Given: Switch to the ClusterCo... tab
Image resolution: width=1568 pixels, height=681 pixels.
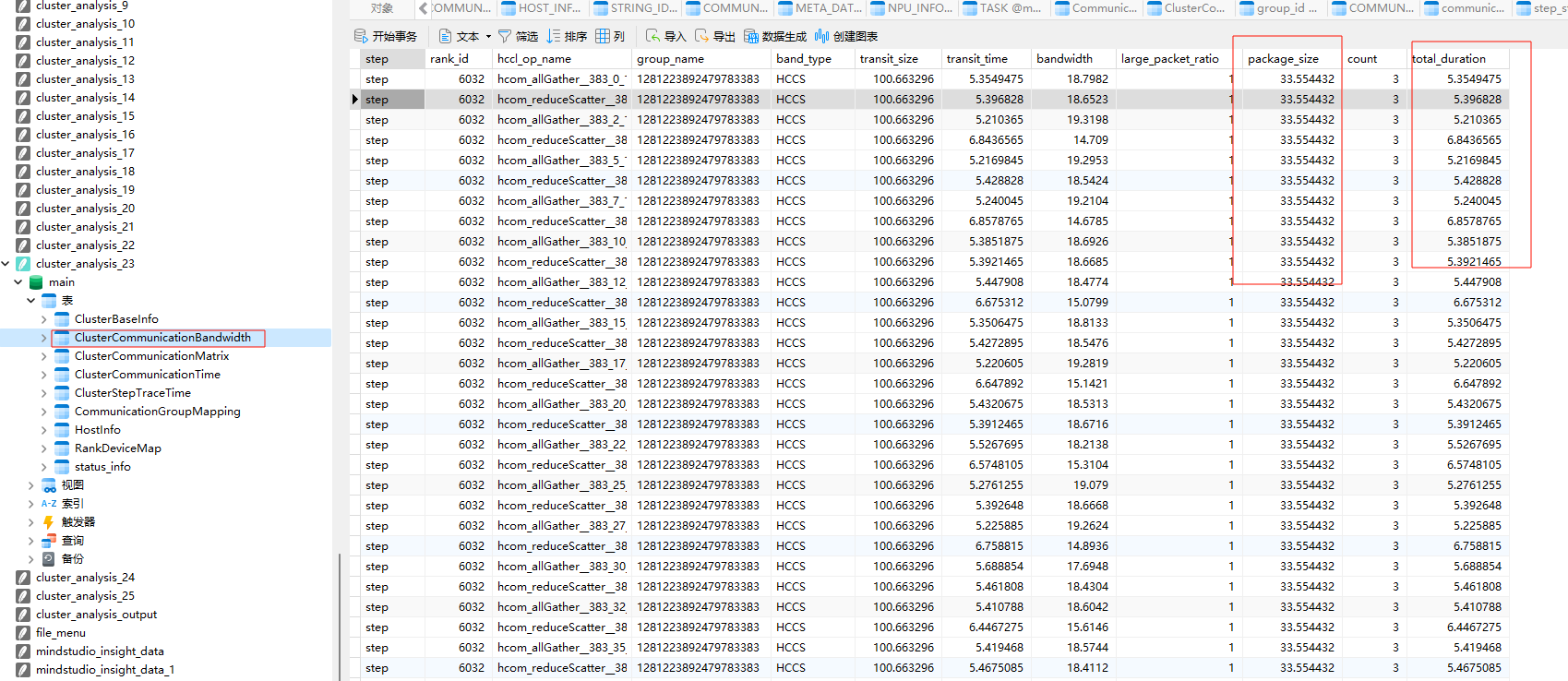Looking at the screenshot, I should 1188,8.
